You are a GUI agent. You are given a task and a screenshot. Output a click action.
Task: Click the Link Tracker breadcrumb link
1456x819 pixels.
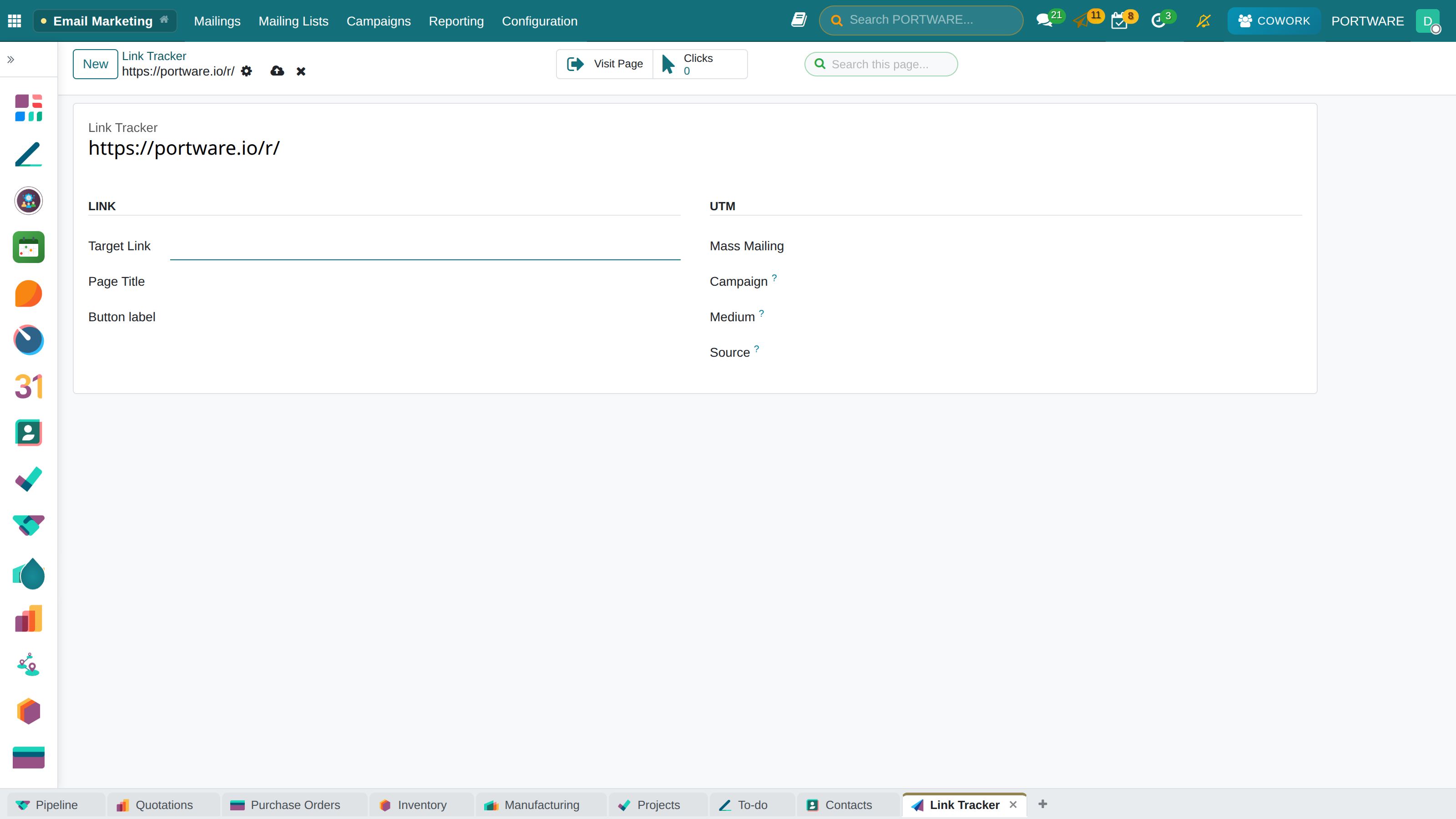coord(154,56)
